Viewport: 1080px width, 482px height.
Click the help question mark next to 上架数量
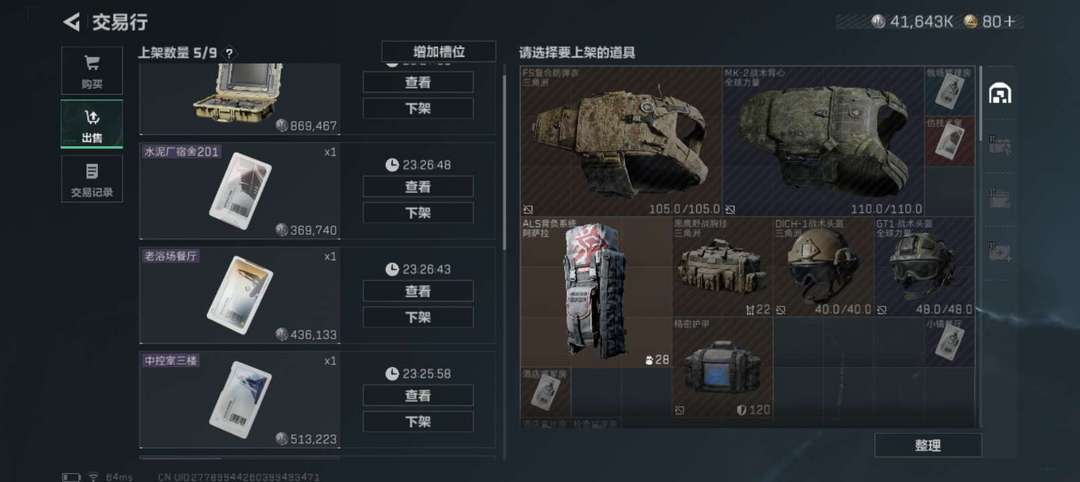tap(229, 53)
